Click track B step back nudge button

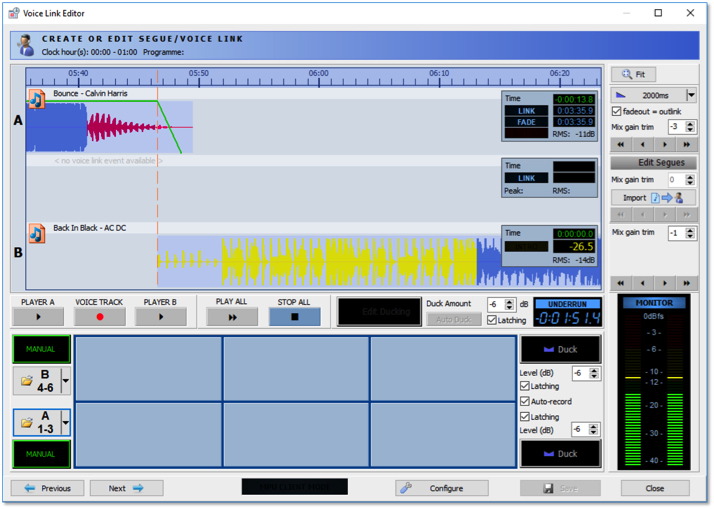643,283
